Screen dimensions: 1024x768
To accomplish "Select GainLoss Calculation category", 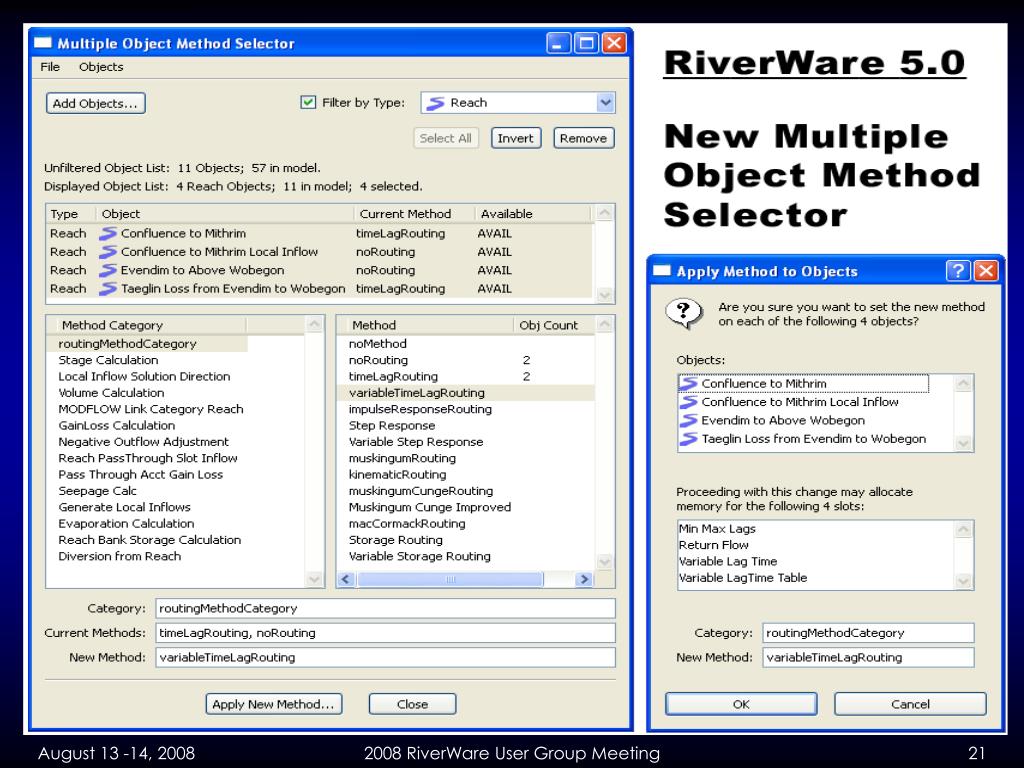I will pyautogui.click(x=117, y=425).
